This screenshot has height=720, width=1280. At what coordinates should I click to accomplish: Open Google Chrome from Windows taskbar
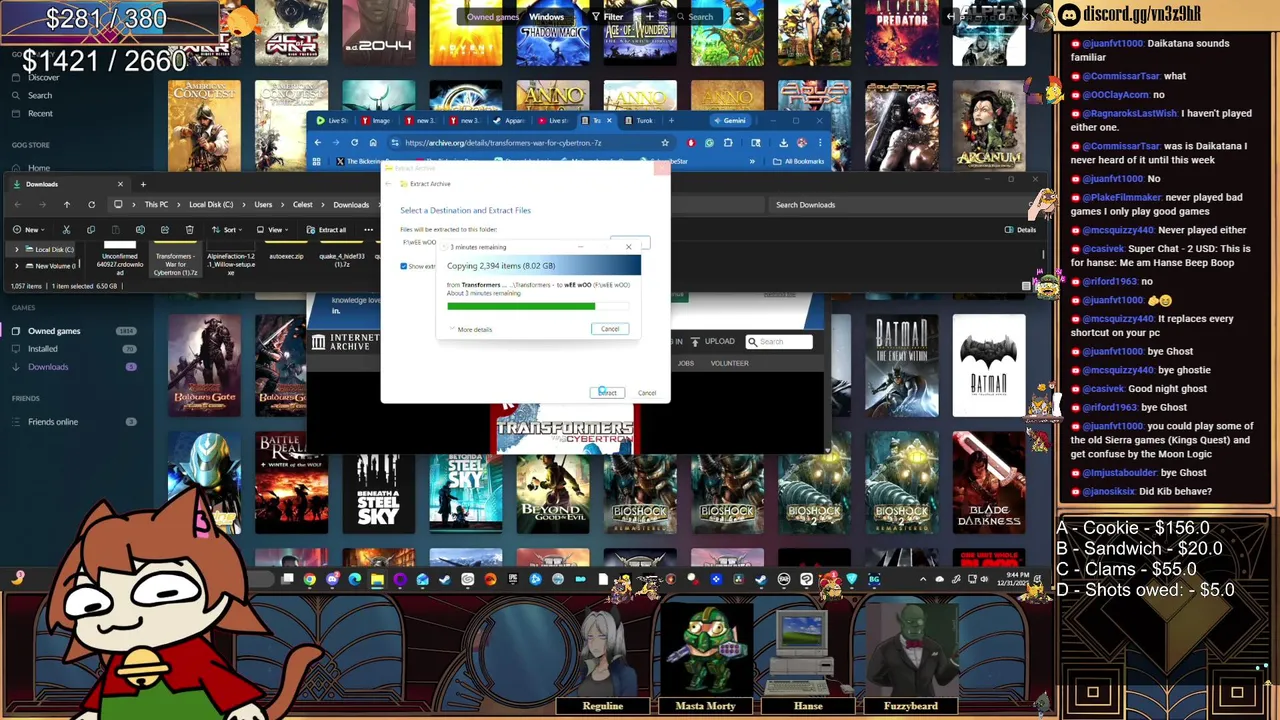pos(310,579)
